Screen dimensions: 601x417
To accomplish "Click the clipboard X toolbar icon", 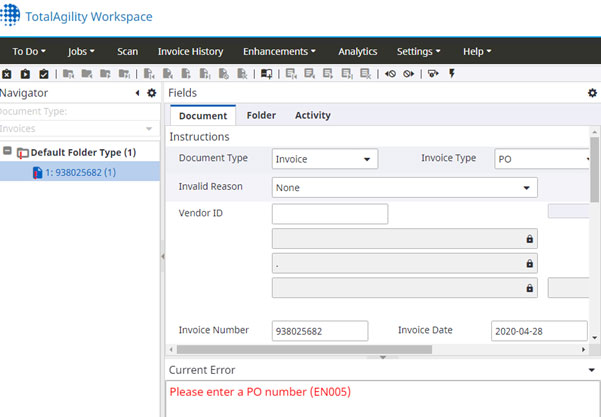I will tap(7, 73).
